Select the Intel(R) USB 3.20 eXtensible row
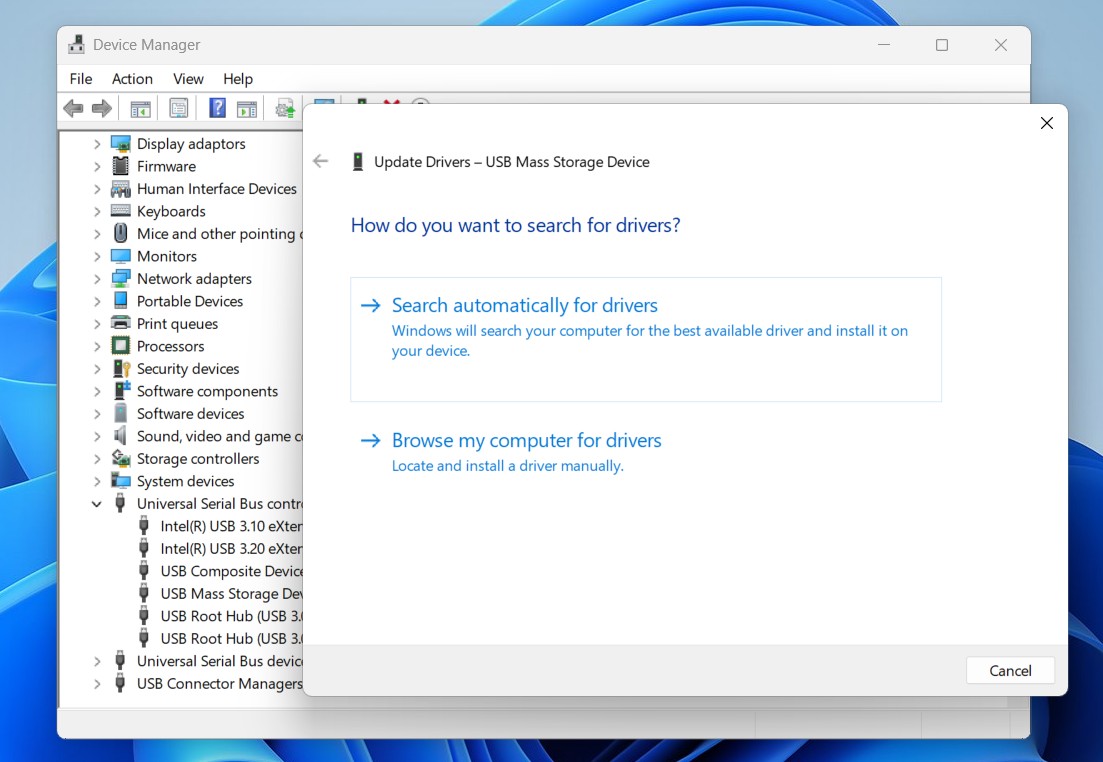 231,549
